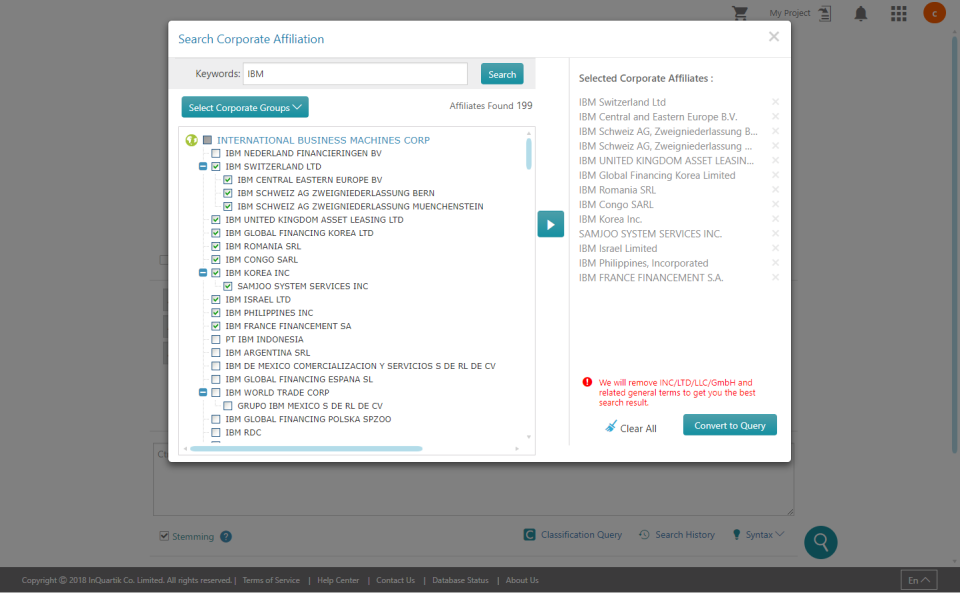Remove IBM Philippines, Incorporated from selection
The width and height of the screenshot is (960, 593).
pyautogui.click(x=775, y=263)
